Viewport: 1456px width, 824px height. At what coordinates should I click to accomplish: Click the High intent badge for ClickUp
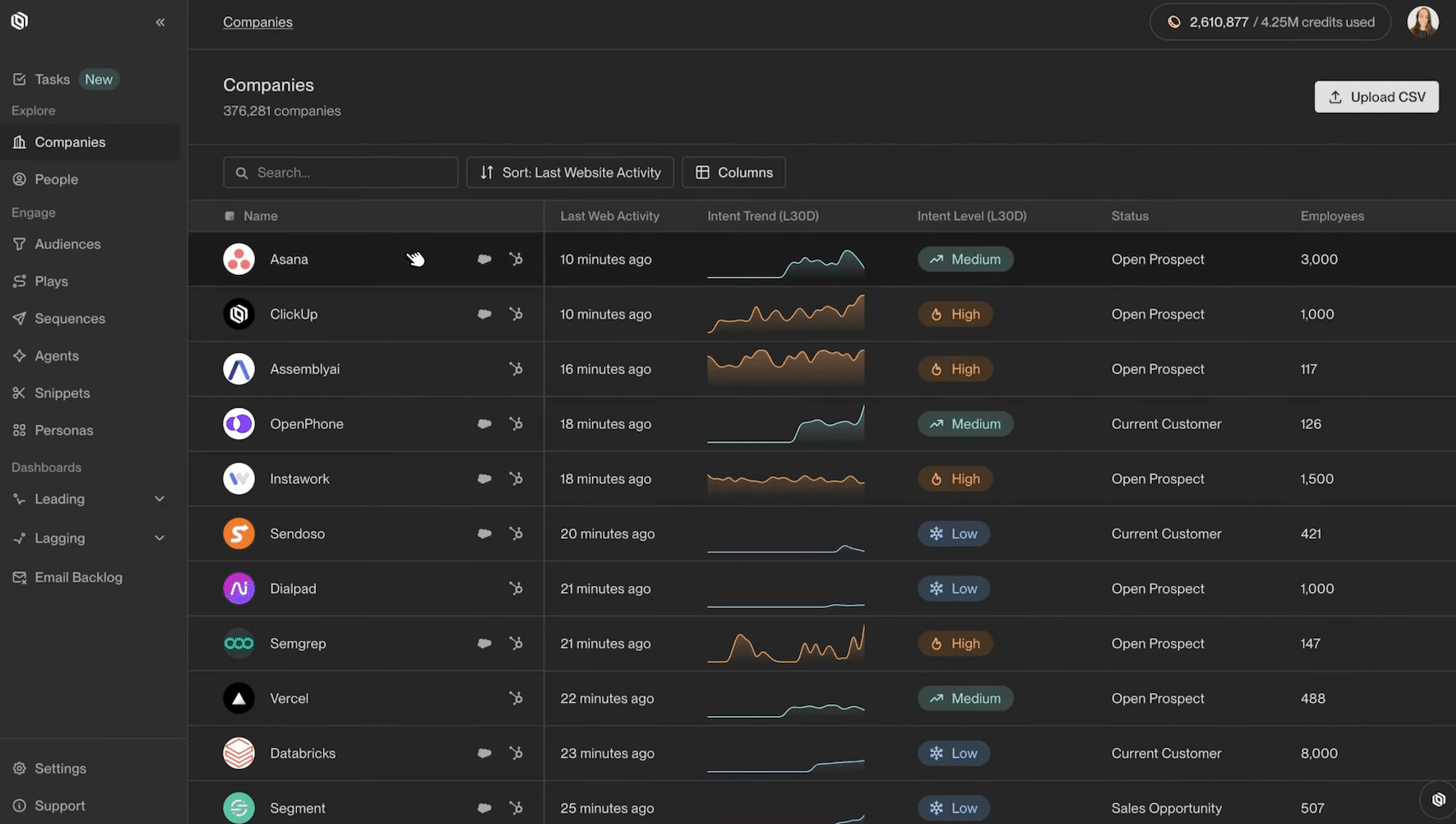(955, 314)
